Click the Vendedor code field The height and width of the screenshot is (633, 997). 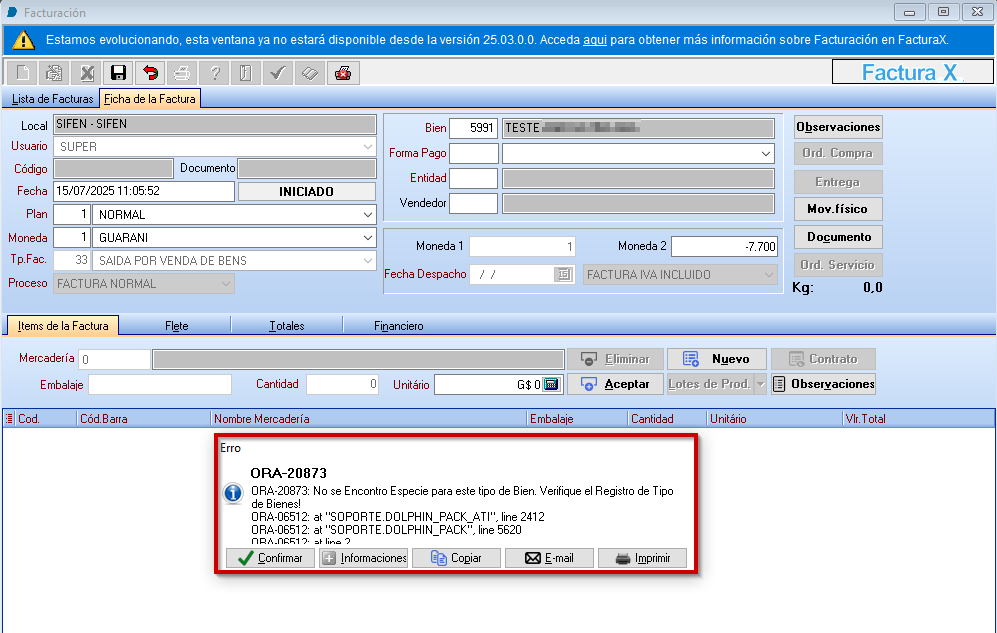coord(474,203)
